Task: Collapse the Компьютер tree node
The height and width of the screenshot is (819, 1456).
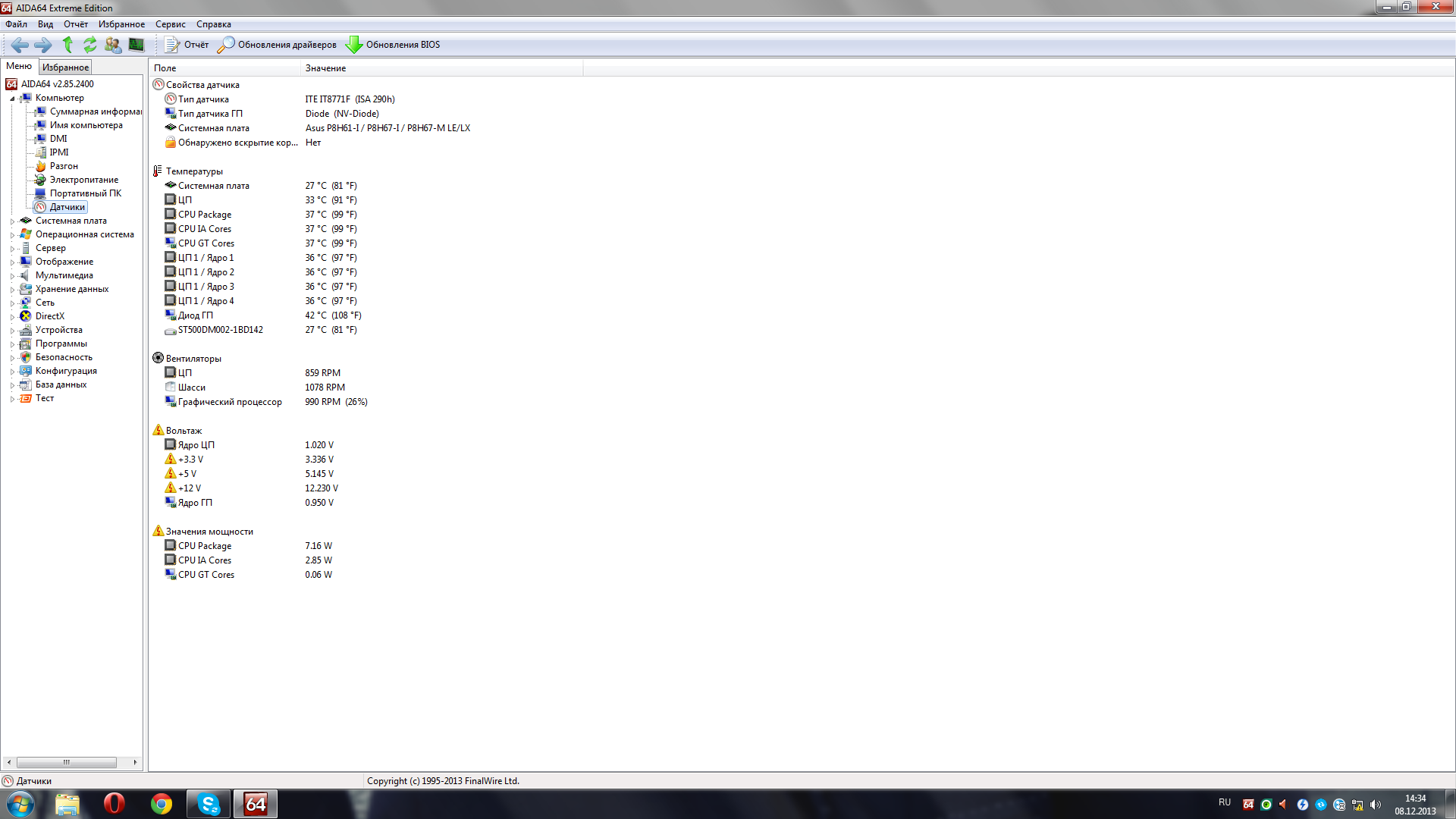Action: (12, 99)
